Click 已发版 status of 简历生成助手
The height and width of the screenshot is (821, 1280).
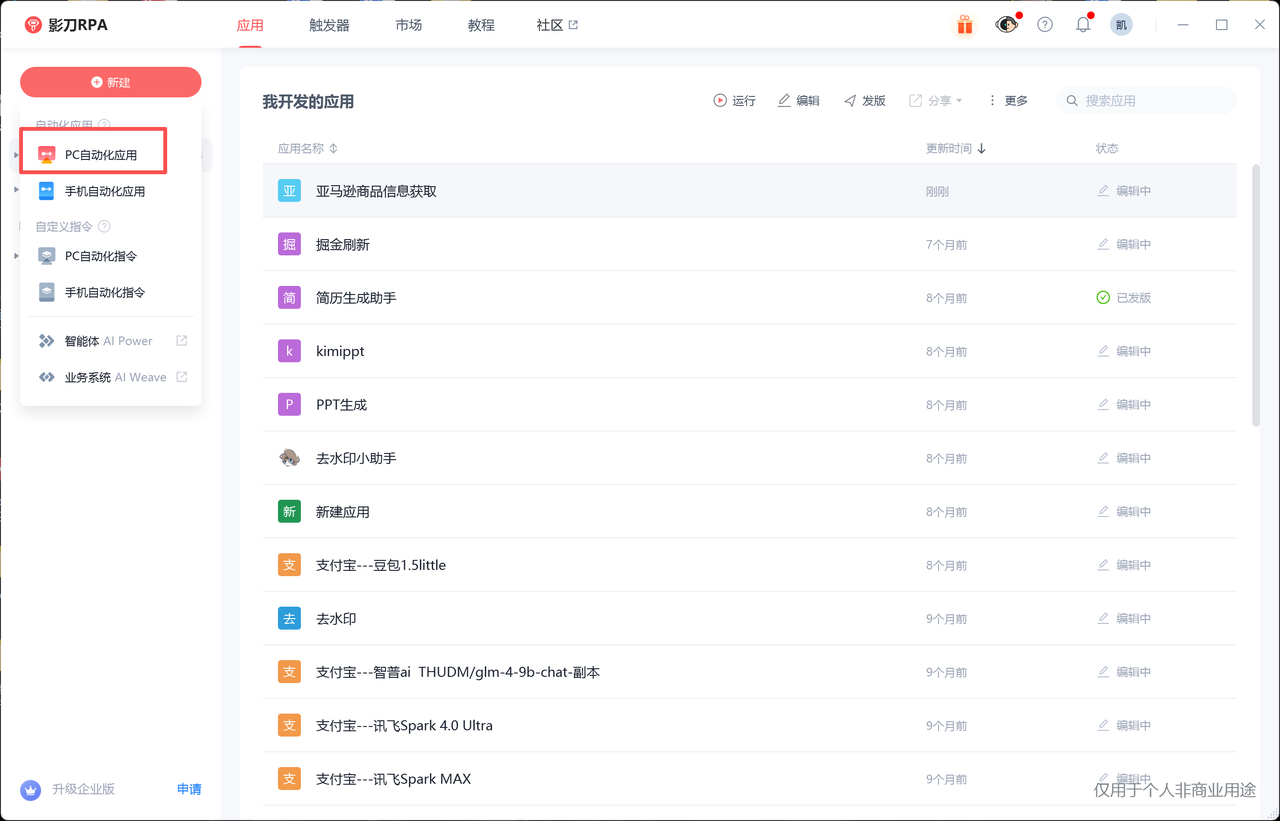pos(1124,298)
